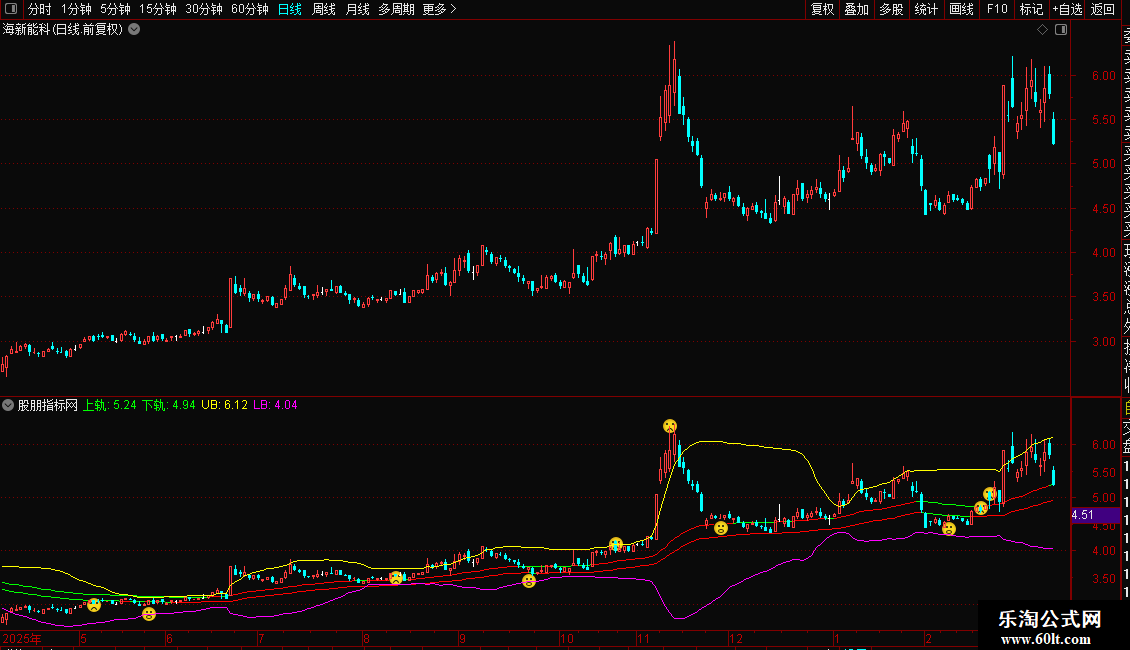Switch to 日线 daily chart

[x=290, y=9]
